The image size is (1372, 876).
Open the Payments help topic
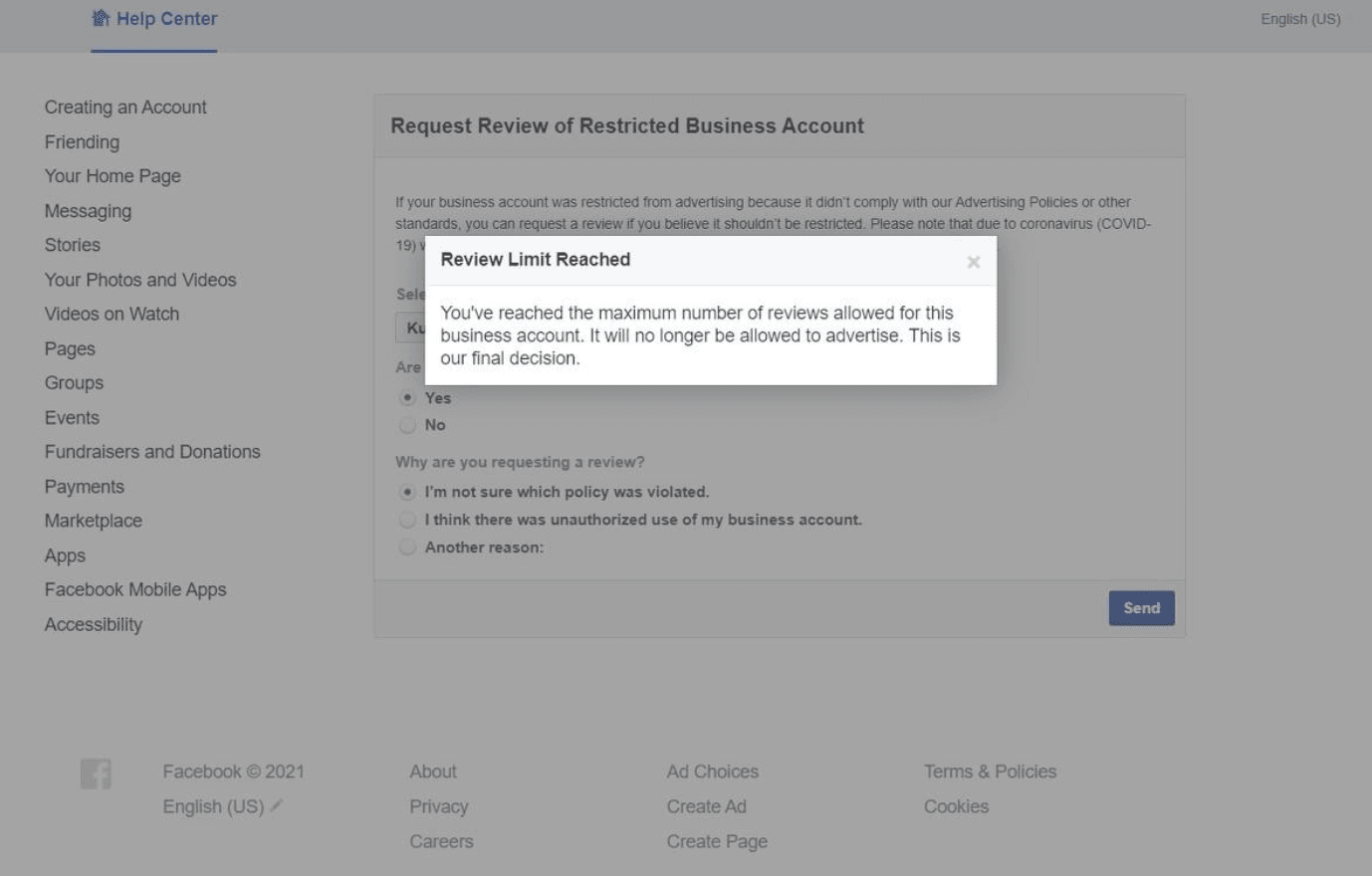pos(85,487)
